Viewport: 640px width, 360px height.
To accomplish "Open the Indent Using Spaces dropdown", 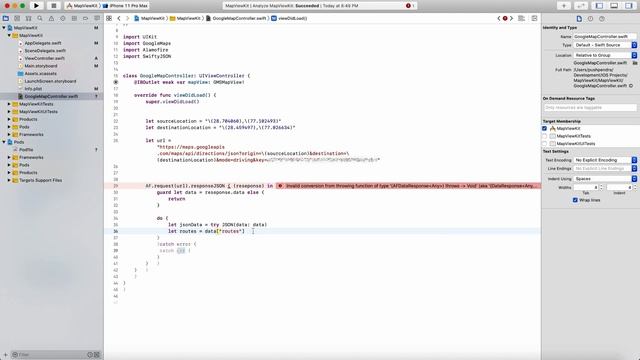I will click(605, 179).
